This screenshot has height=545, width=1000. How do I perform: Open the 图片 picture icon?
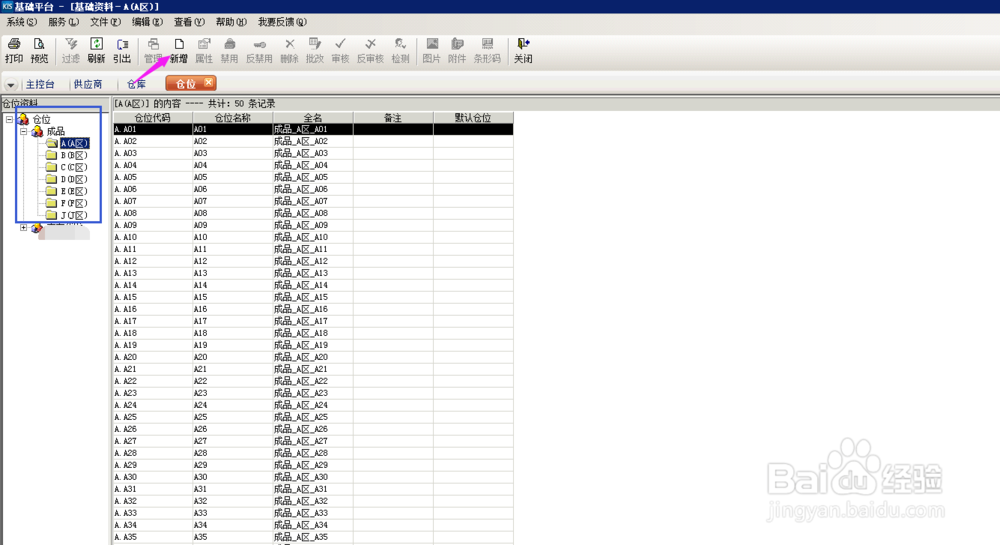[x=432, y=50]
